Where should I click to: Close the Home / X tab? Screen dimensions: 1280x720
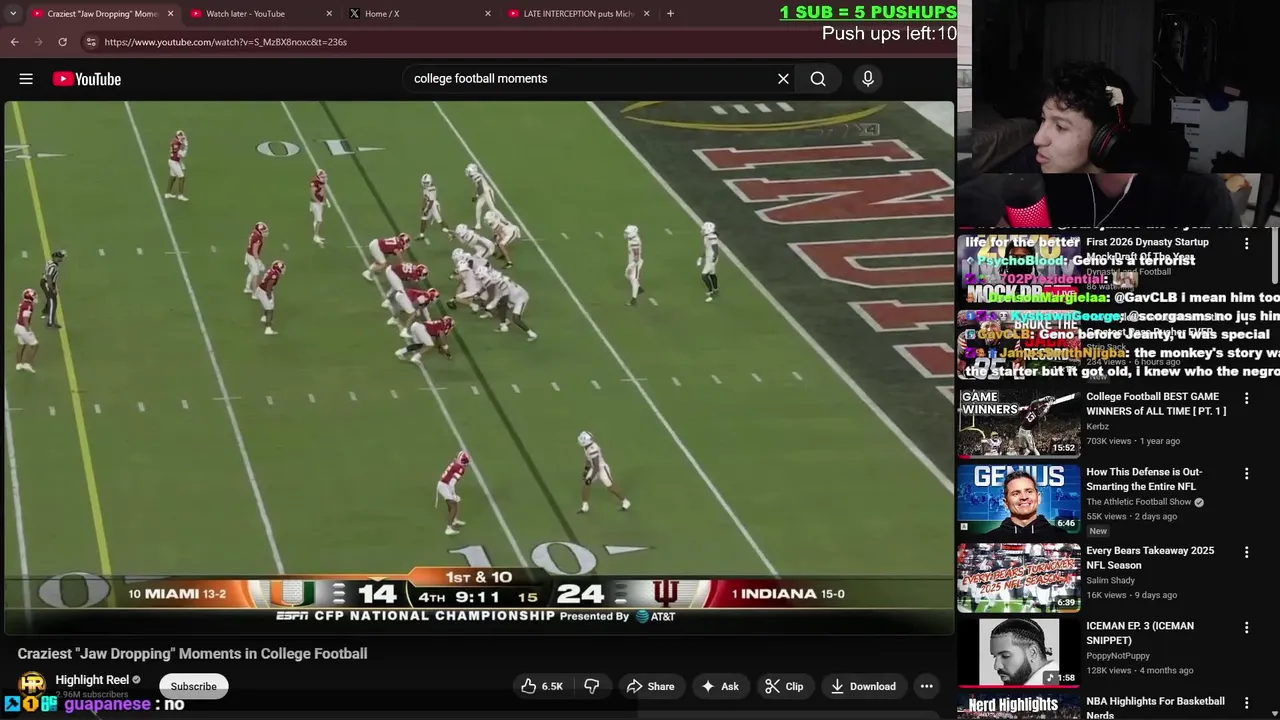click(x=488, y=14)
